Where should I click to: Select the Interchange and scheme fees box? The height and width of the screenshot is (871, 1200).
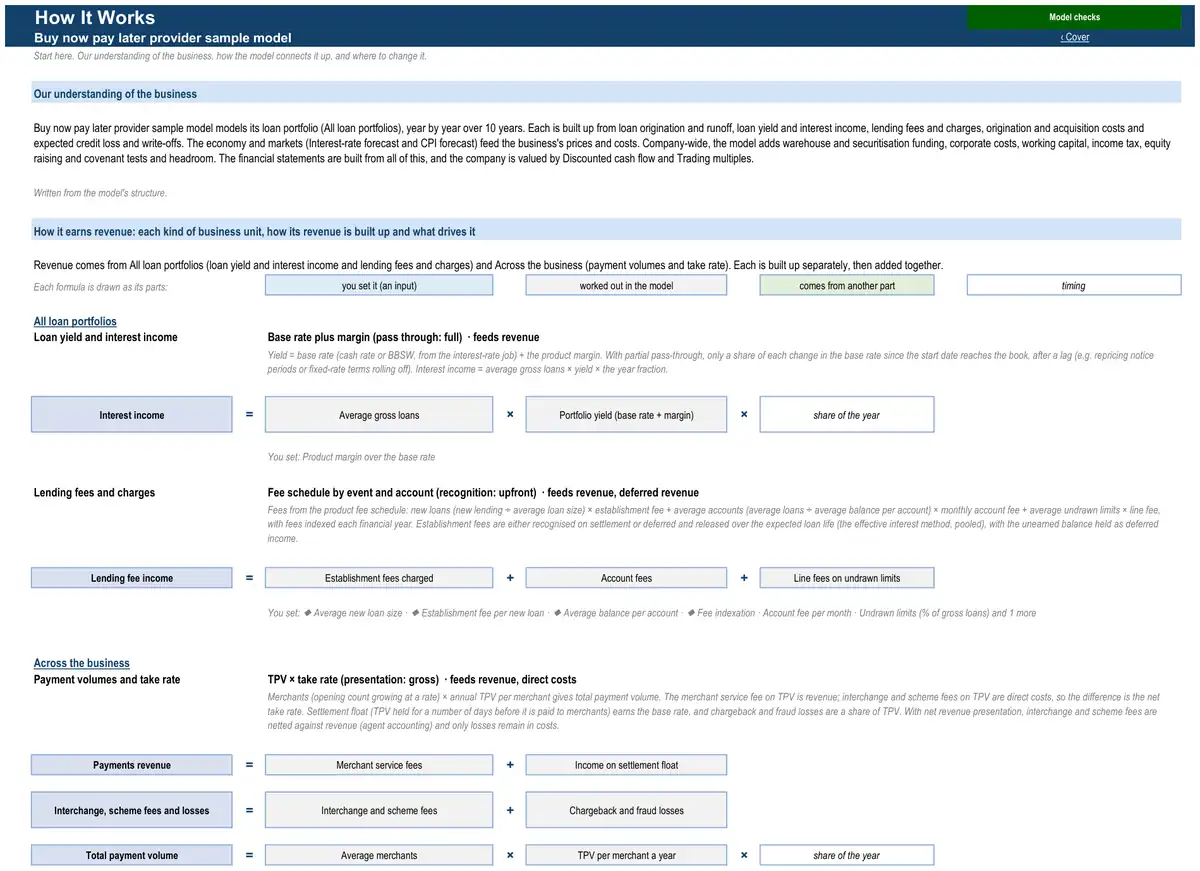(379, 810)
